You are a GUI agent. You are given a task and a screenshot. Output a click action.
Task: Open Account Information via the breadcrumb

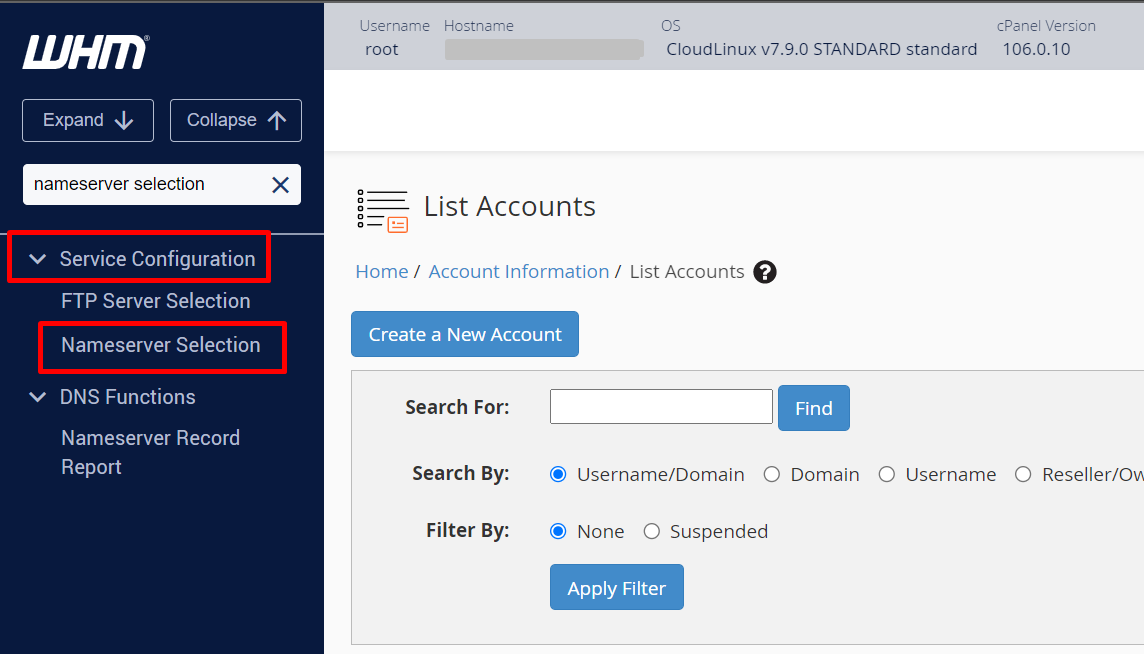click(518, 271)
